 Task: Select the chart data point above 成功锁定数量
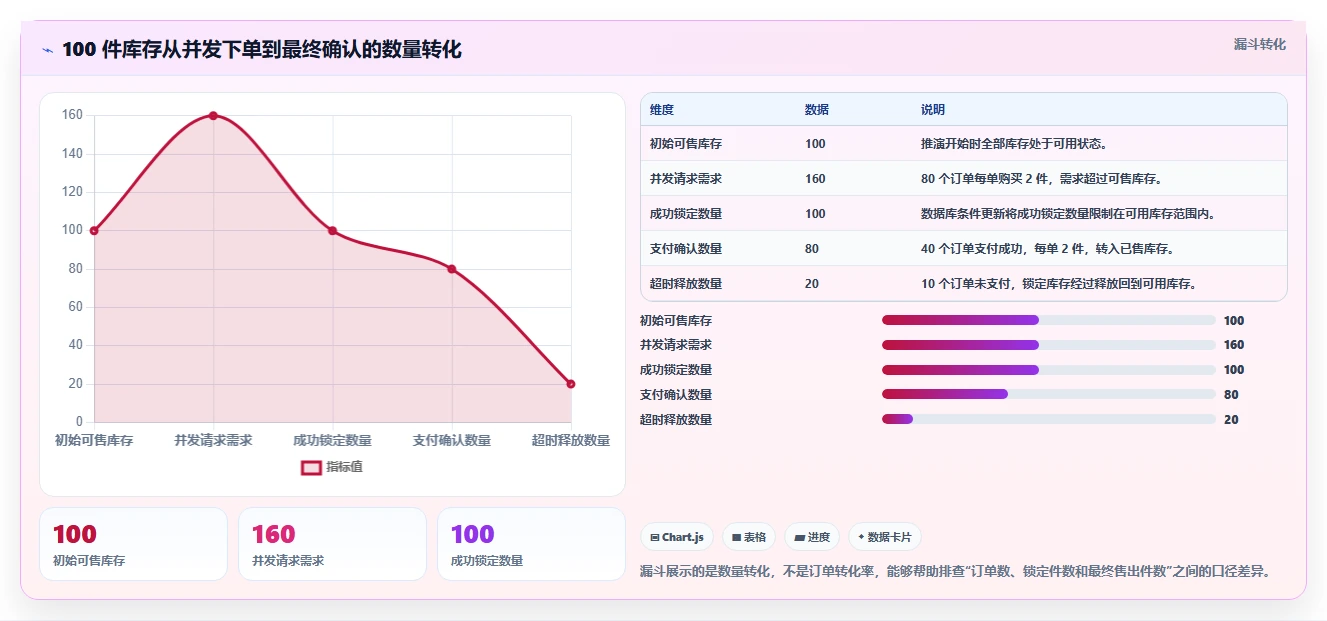point(332,231)
